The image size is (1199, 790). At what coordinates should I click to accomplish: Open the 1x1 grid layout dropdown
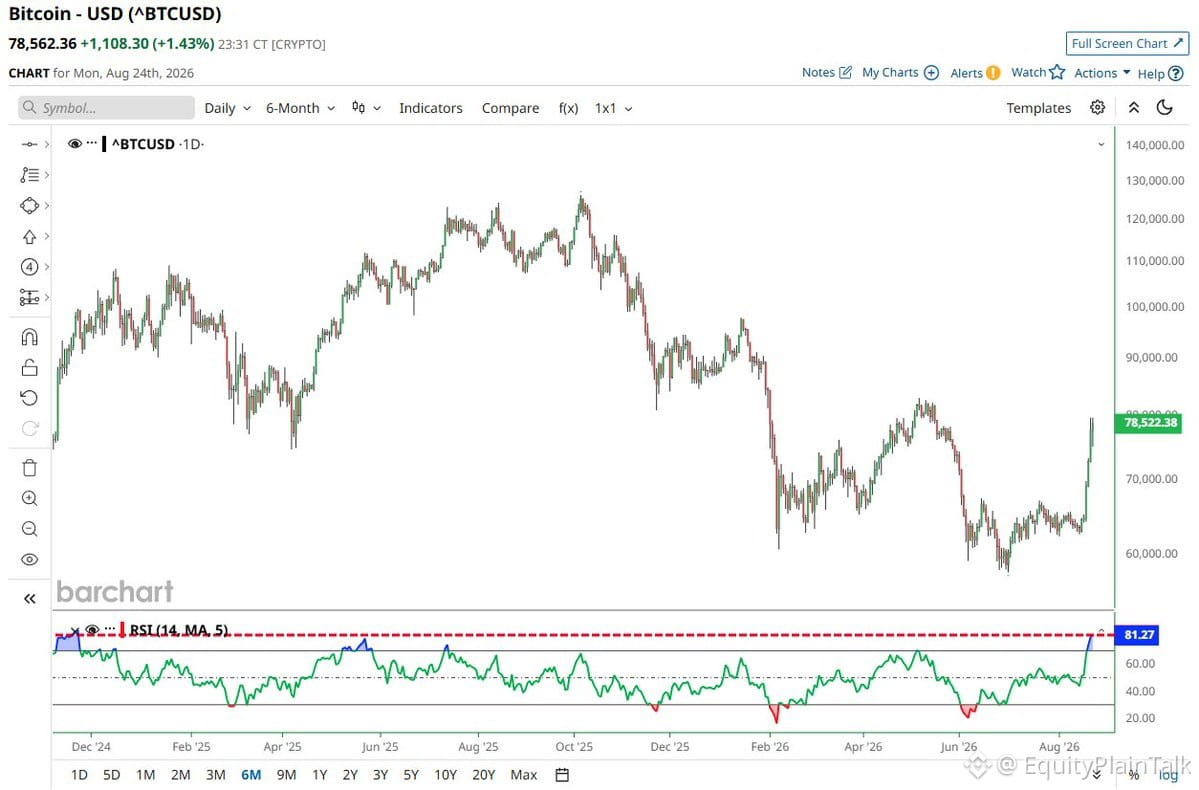pyautogui.click(x=613, y=108)
